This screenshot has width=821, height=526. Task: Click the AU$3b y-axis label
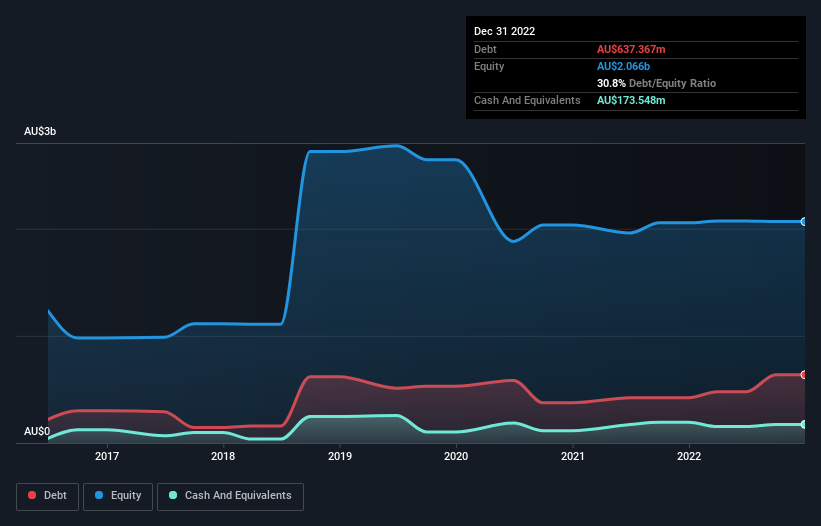point(40,131)
